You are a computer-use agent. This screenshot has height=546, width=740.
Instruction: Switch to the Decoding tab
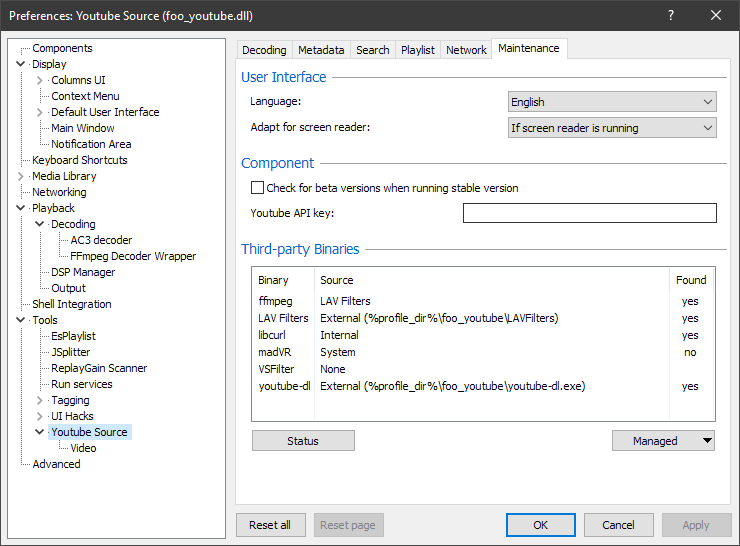click(x=264, y=50)
